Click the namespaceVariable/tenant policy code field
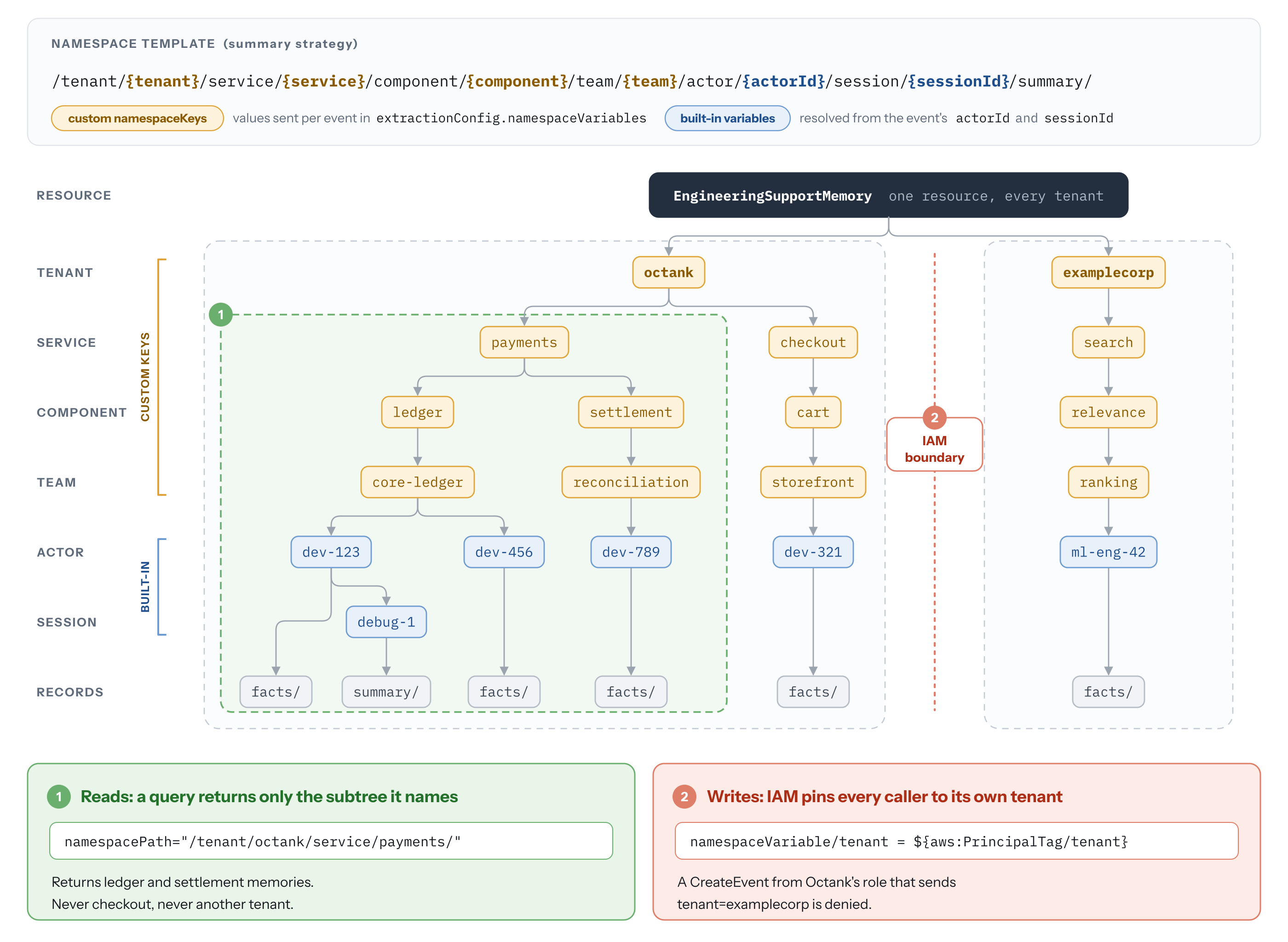This screenshot has width=1288, height=942. [956, 840]
